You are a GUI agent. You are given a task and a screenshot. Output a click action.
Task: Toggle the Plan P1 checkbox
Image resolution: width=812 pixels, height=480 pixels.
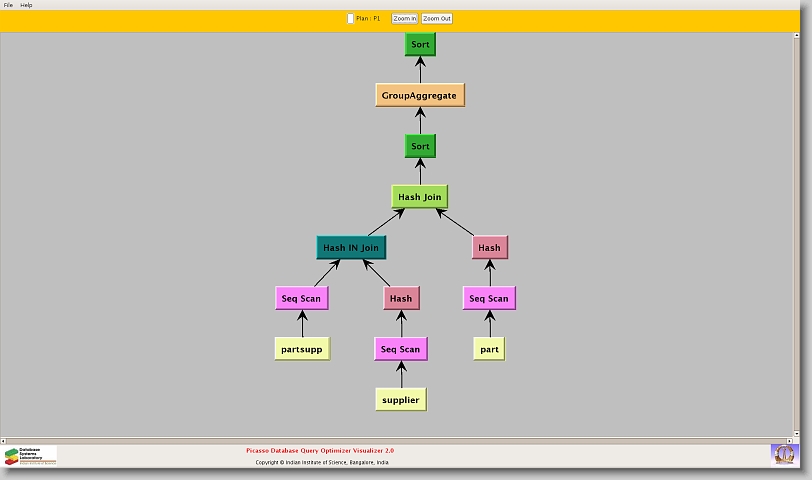pyautogui.click(x=350, y=18)
